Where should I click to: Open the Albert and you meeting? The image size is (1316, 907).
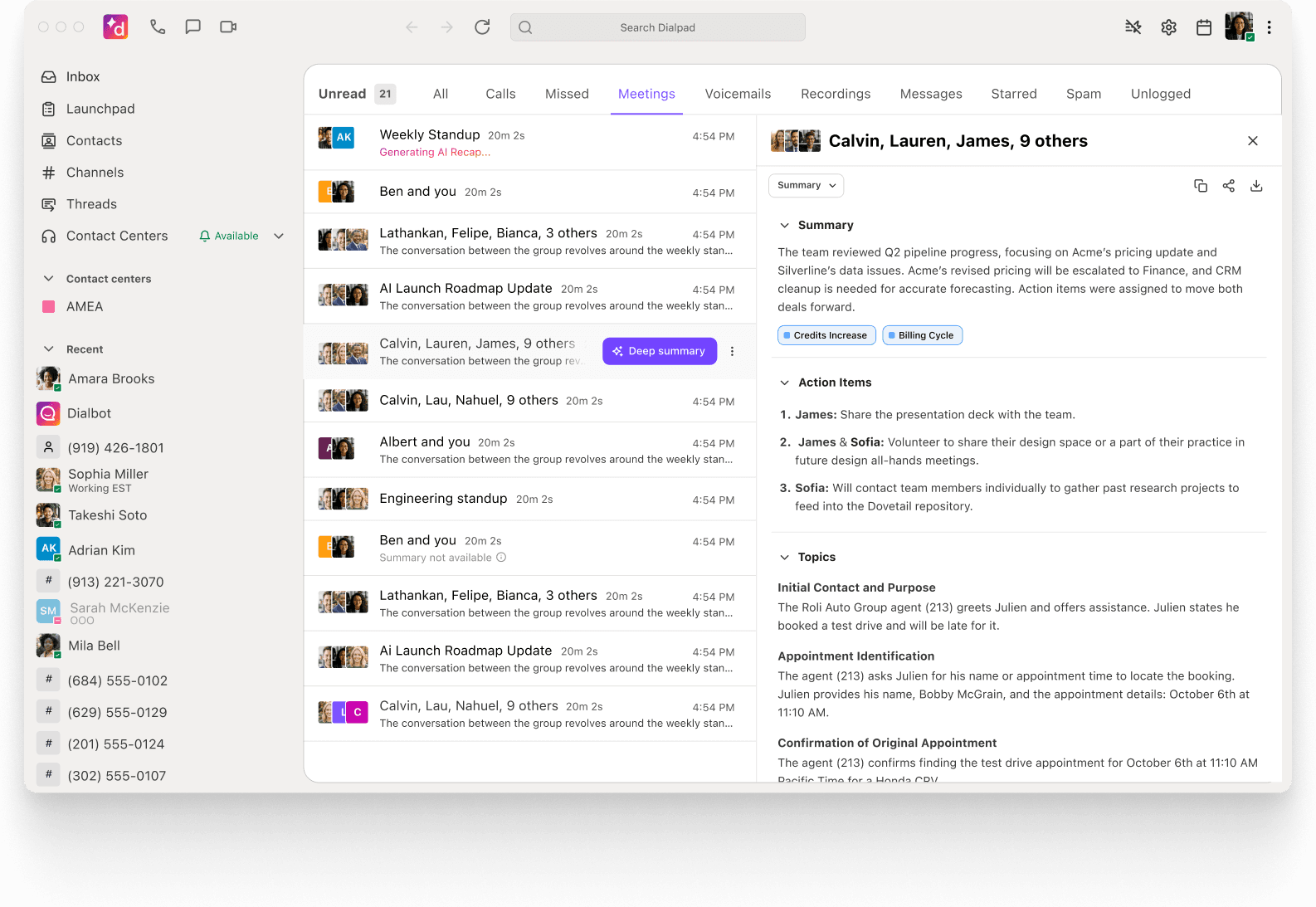[x=530, y=450]
